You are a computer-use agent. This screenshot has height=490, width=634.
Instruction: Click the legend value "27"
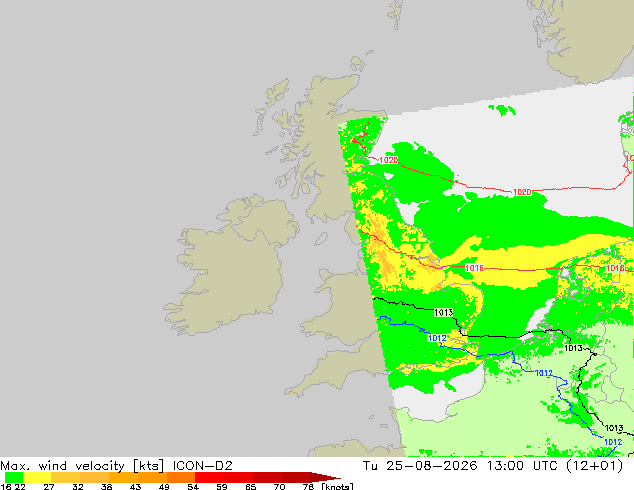49,486
